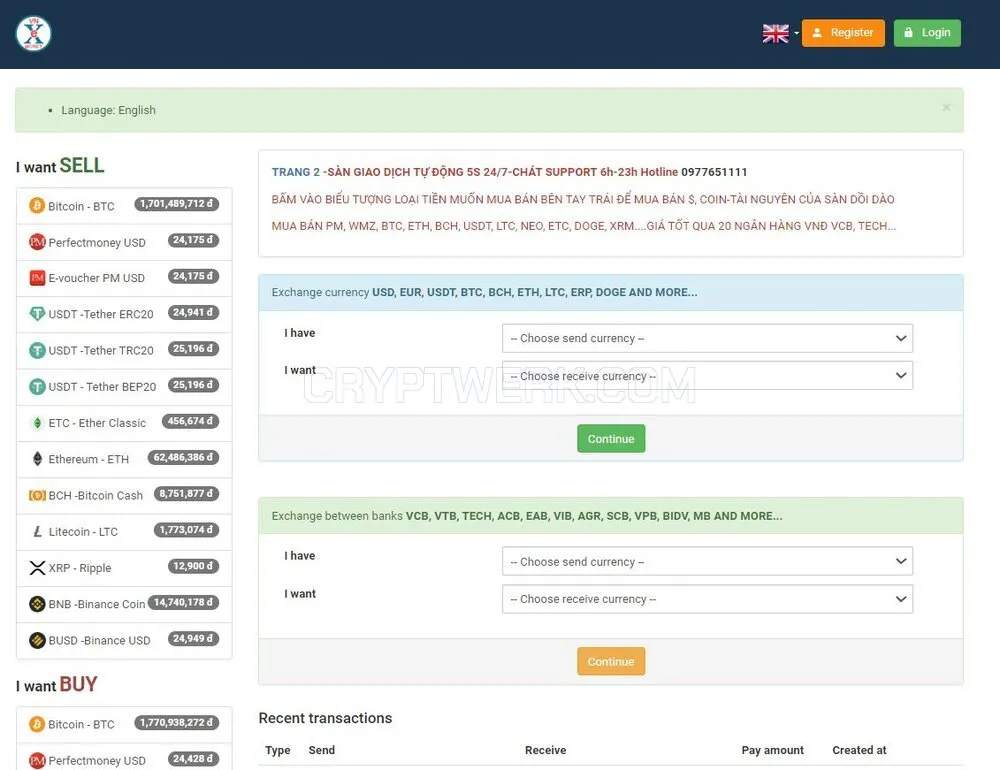
Task: Click the Bitcoin icon in the SELL list
Action: coord(37,205)
